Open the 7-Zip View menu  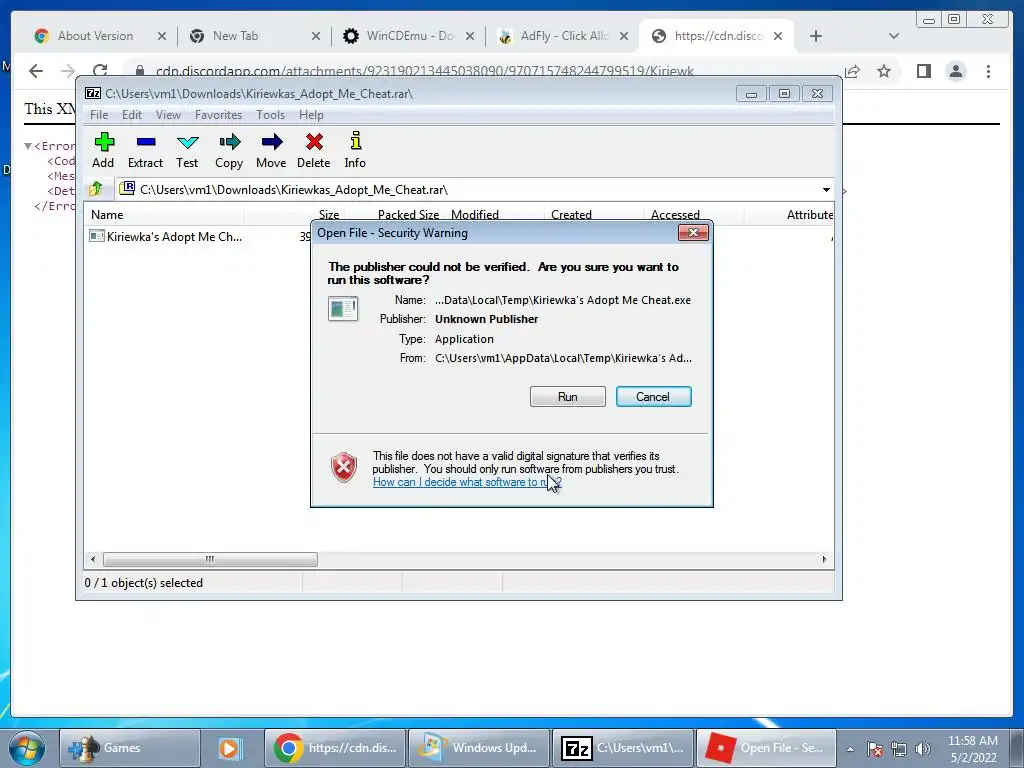pos(168,115)
